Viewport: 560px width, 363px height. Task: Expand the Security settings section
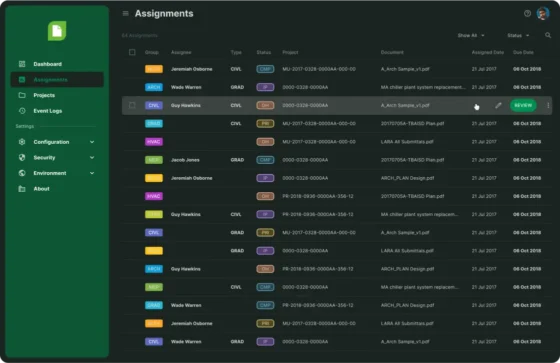57,158
